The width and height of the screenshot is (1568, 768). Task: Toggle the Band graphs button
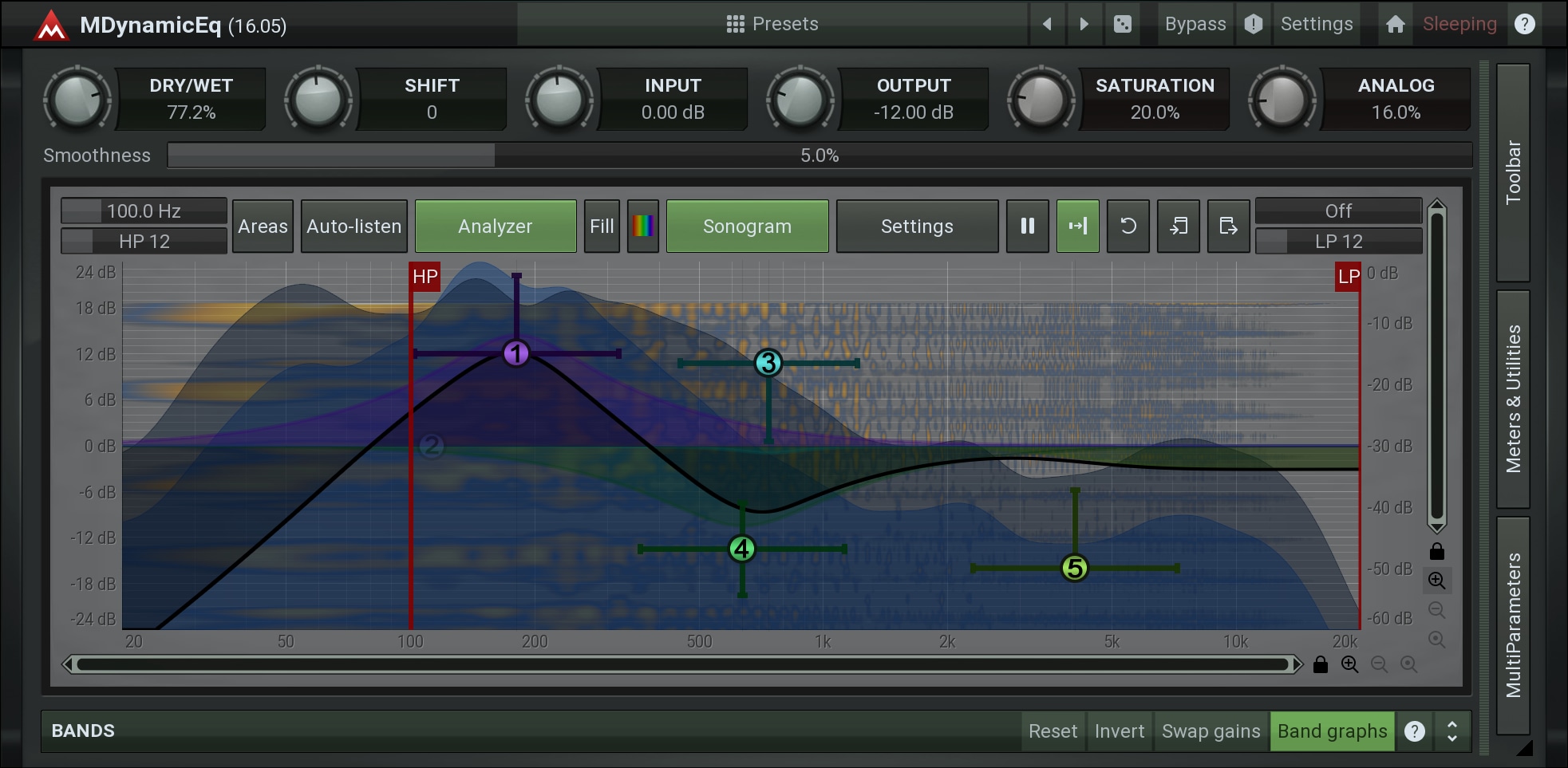click(x=1333, y=731)
